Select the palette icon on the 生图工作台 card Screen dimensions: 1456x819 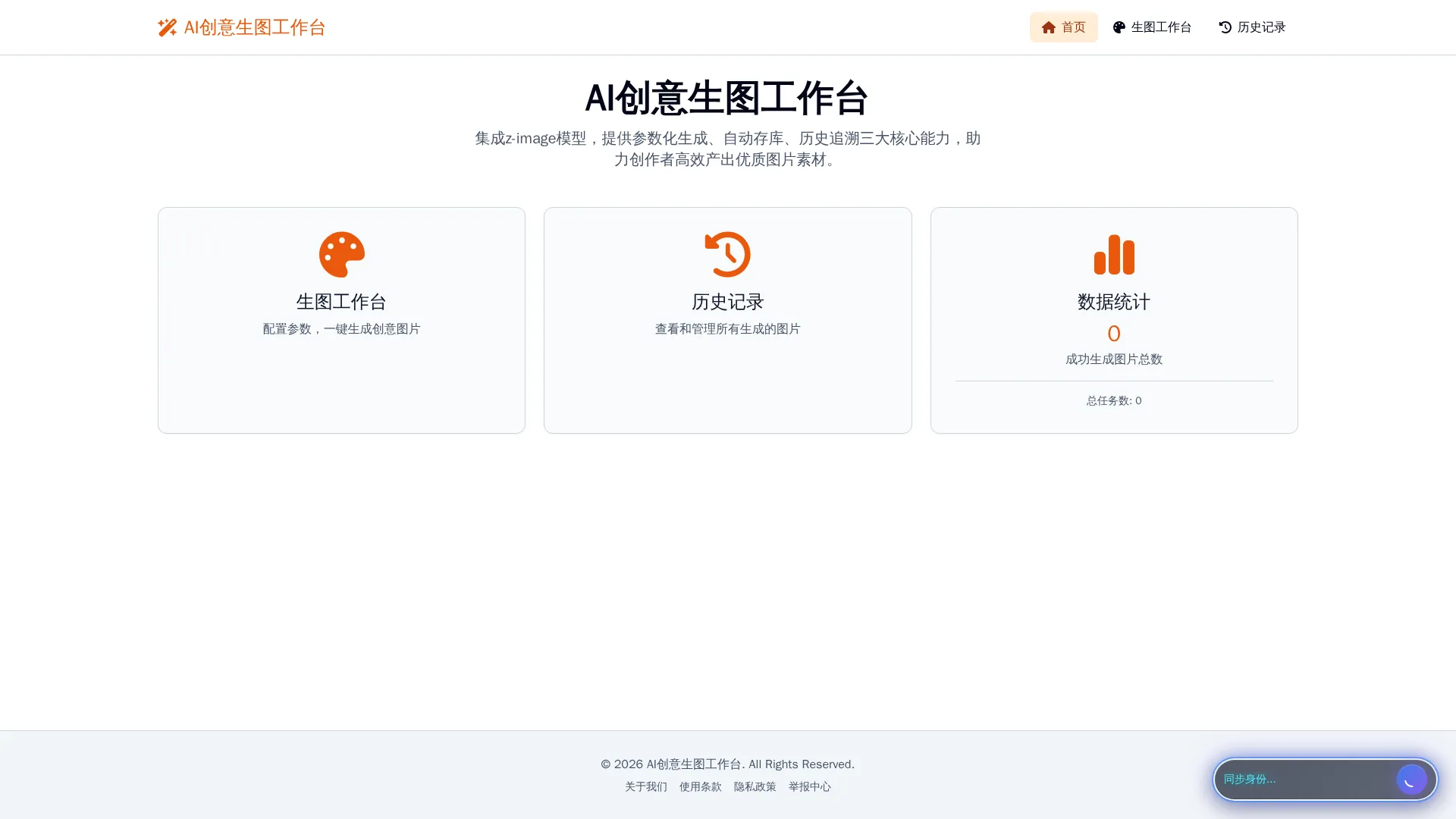tap(341, 254)
